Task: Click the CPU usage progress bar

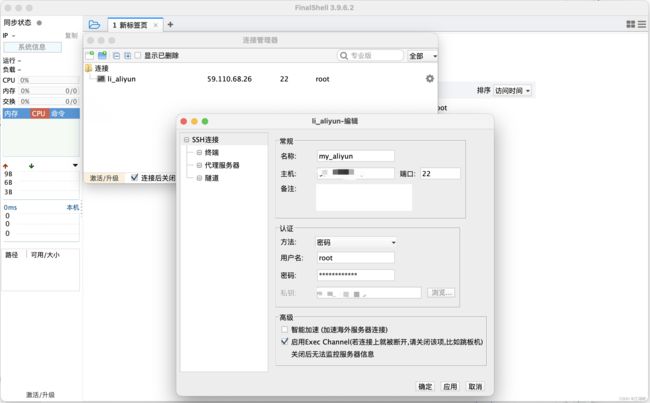Action: point(49,80)
